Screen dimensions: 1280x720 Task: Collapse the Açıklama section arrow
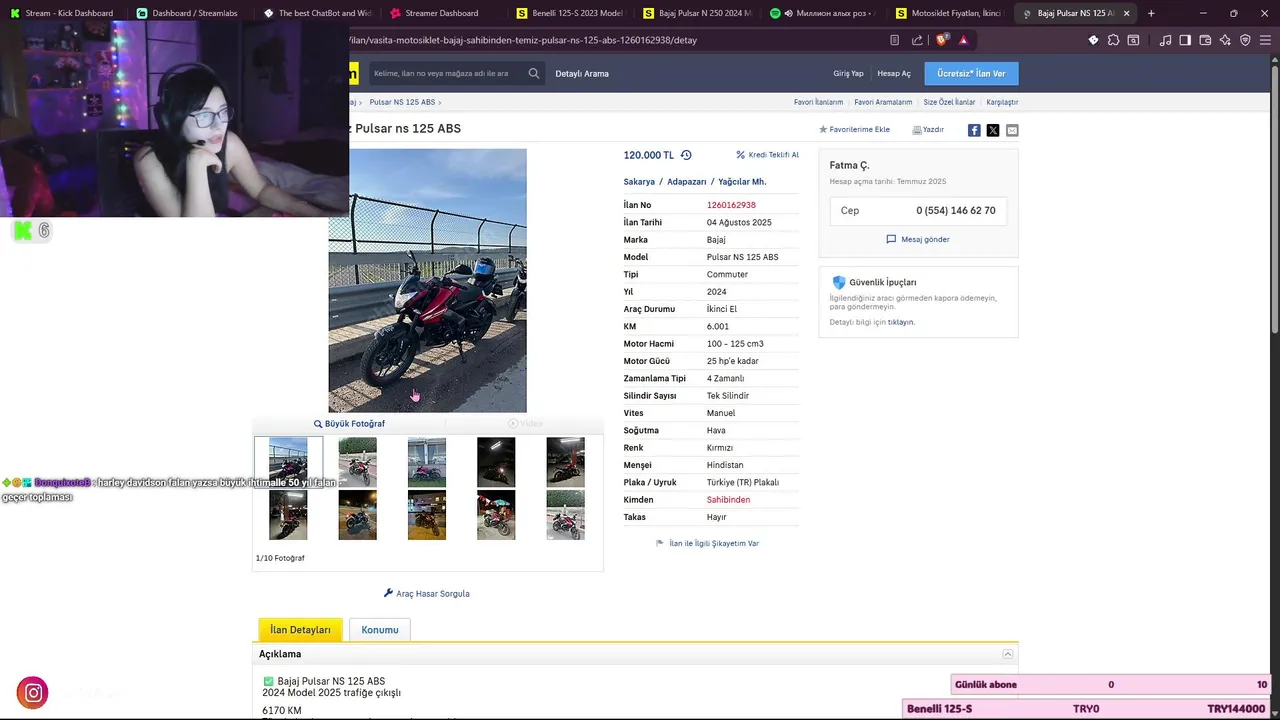[1008, 654]
